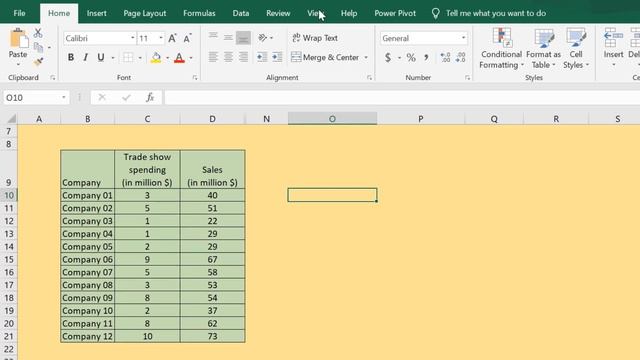
Task: Click the Insert cells icon
Action: coord(613,38)
